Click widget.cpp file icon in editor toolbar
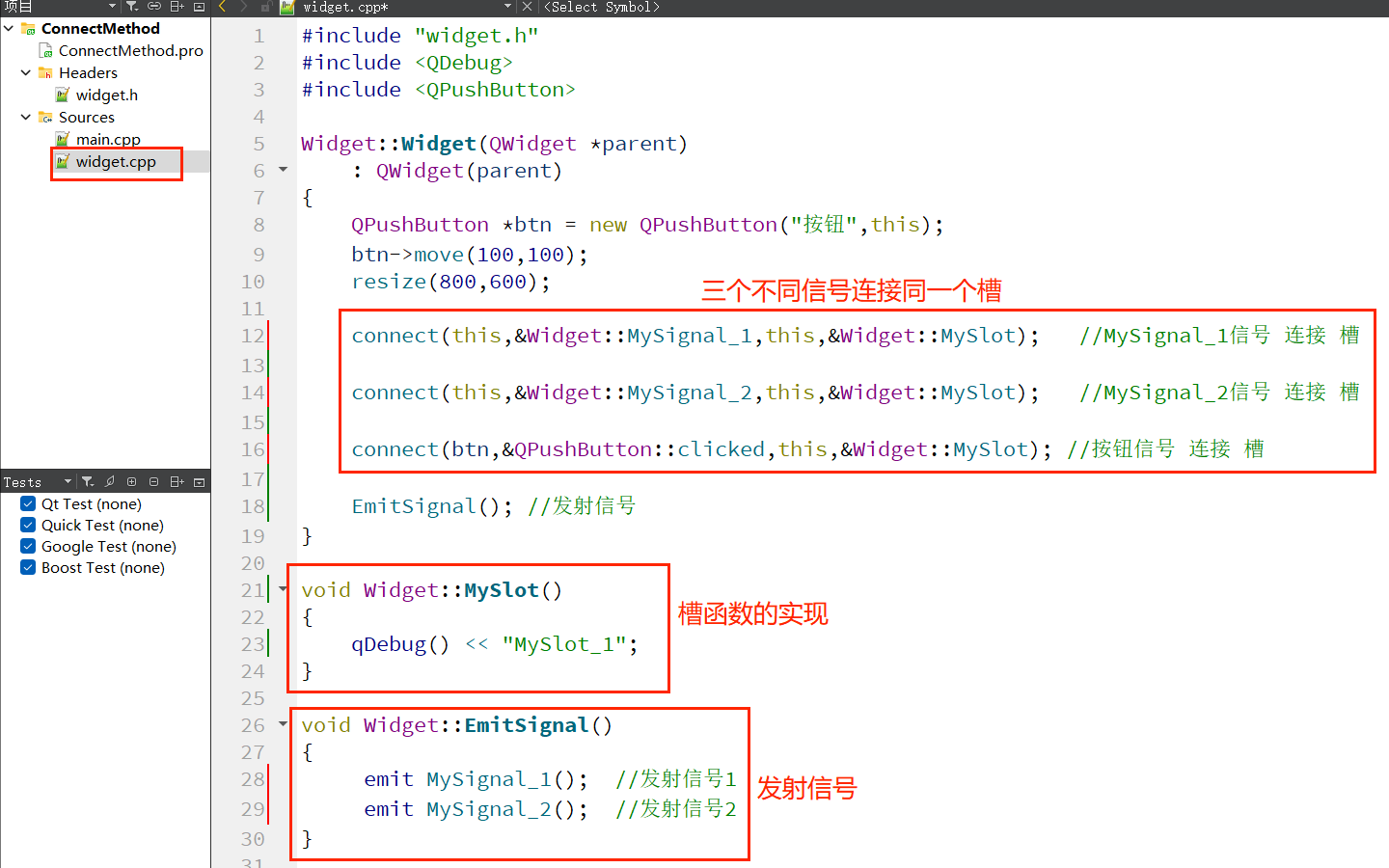The height and width of the screenshot is (868, 1389). tap(286, 7)
